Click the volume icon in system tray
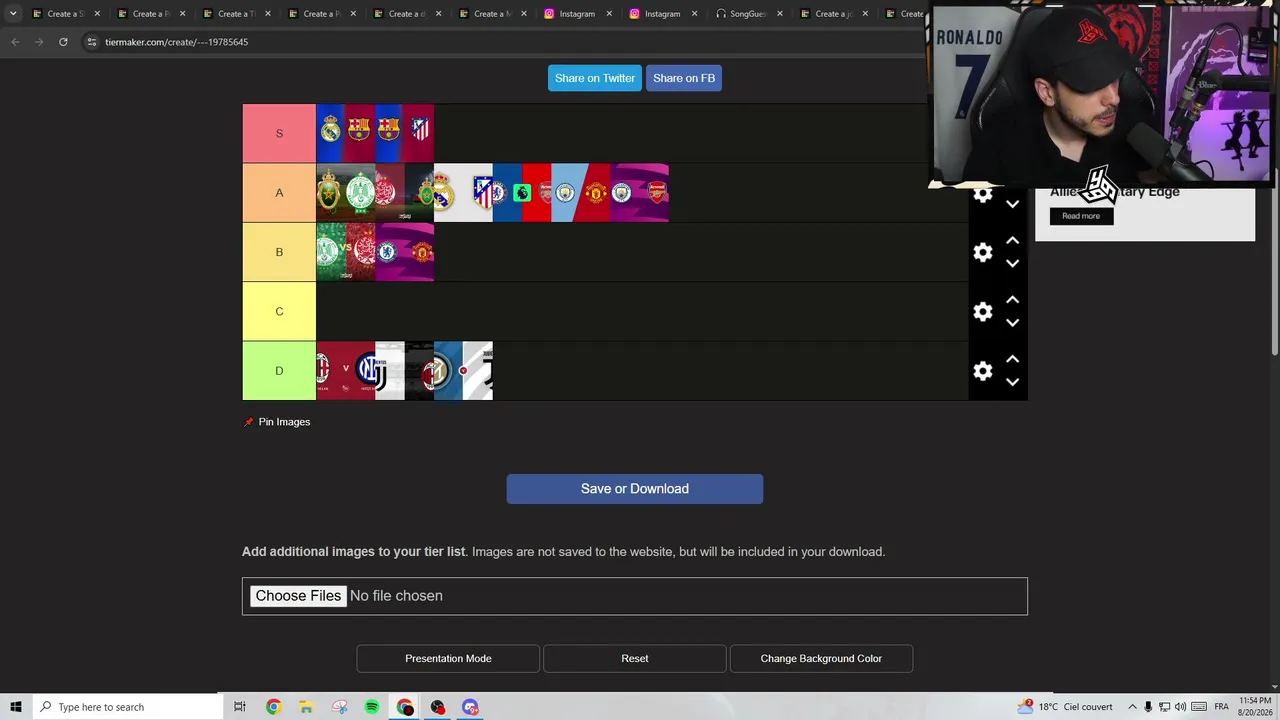 pyautogui.click(x=1181, y=707)
